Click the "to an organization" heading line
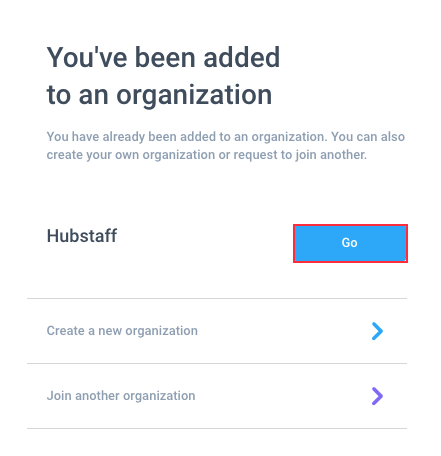 pos(159,96)
